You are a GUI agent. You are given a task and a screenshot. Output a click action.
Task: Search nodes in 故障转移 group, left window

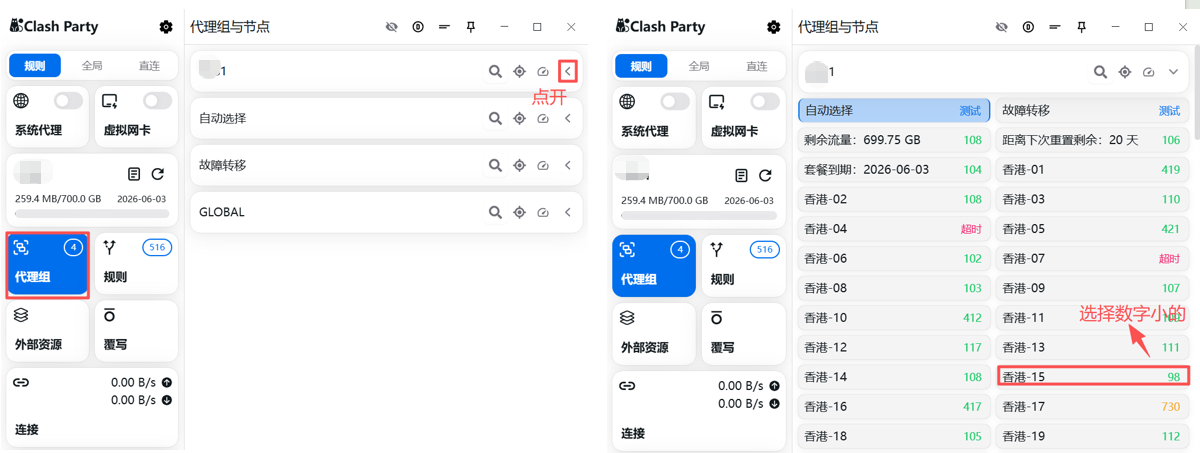click(x=495, y=165)
